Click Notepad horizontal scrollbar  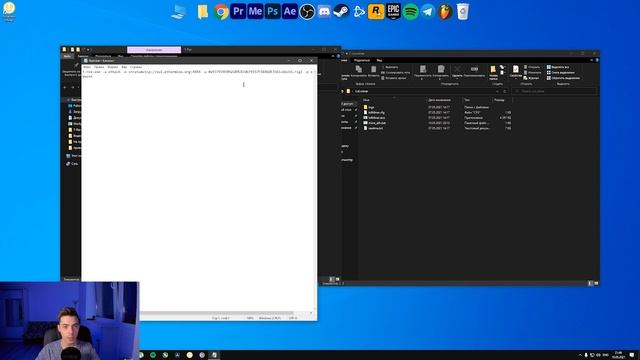tap(216, 313)
